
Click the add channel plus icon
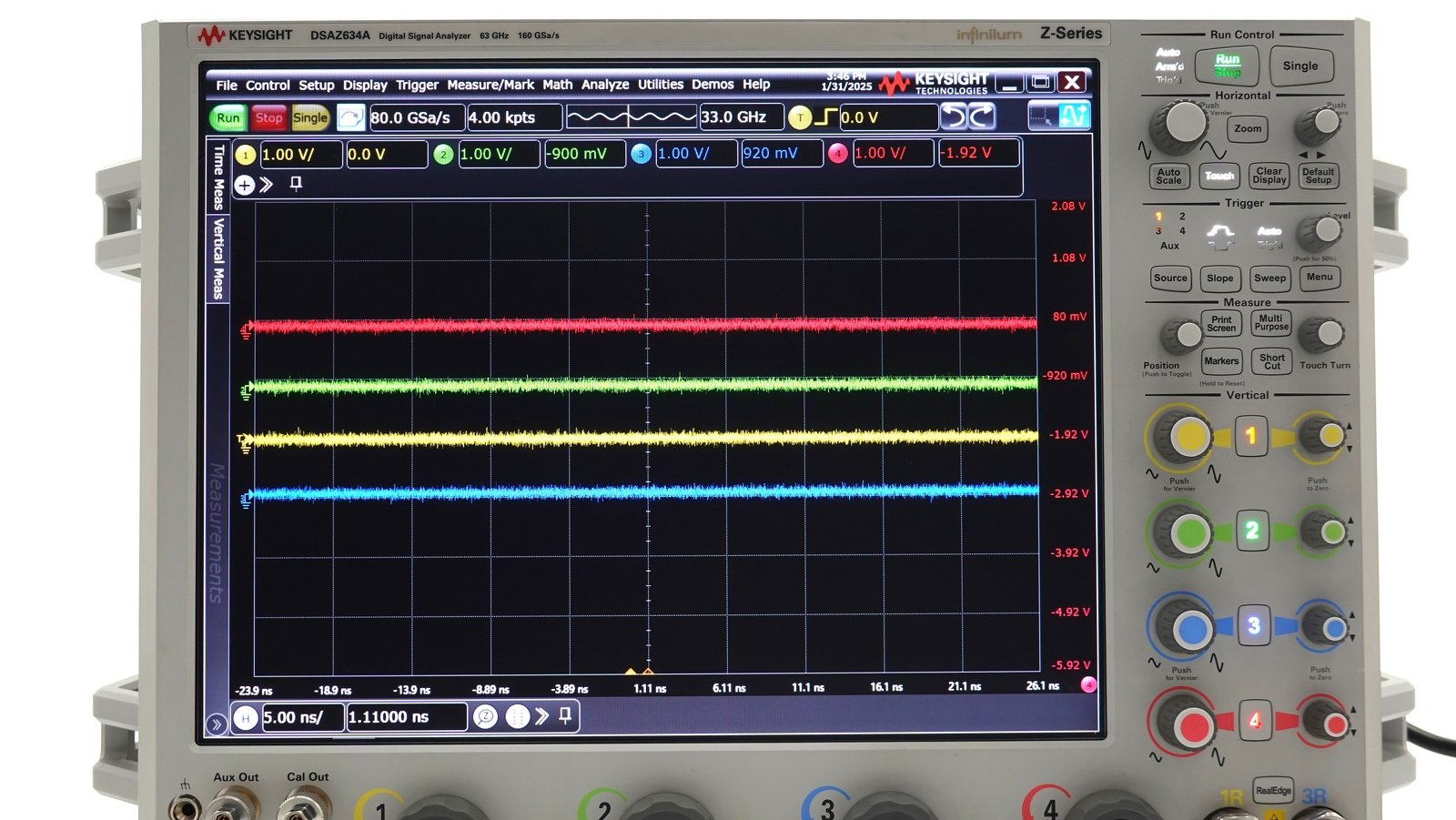tap(244, 186)
